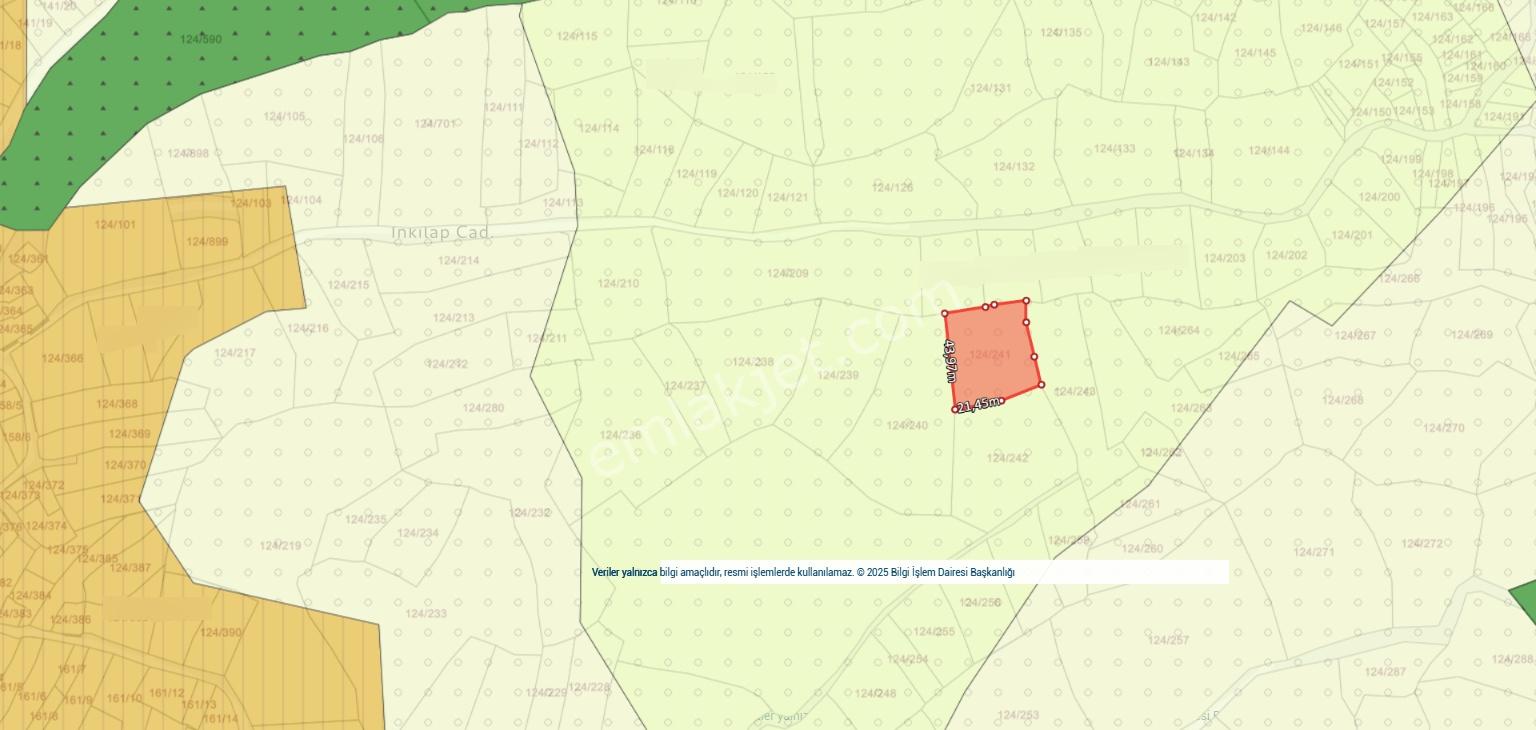Select parcel 124/210

(618, 283)
